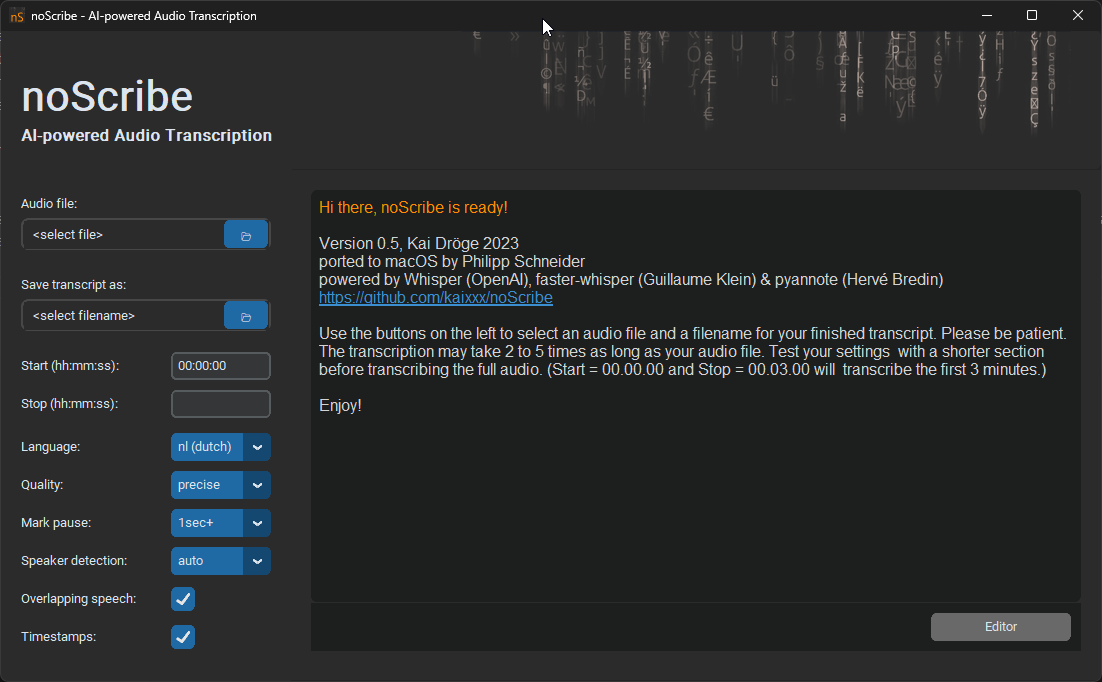The width and height of the screenshot is (1102, 682).
Task: Expand the Mark pause dropdown arrow
Action: point(257,523)
